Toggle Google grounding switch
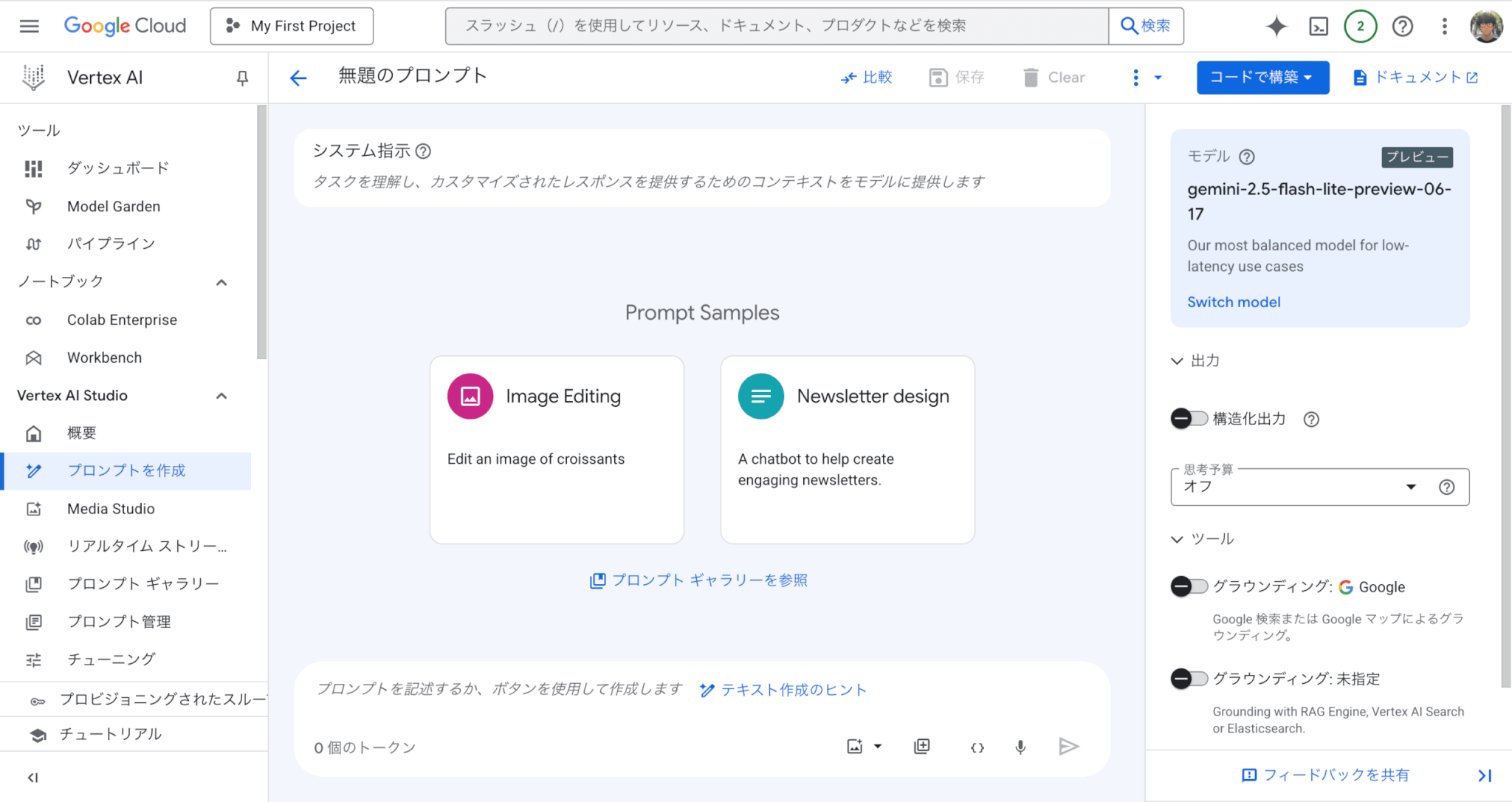The width and height of the screenshot is (1512, 802). coord(1189,586)
